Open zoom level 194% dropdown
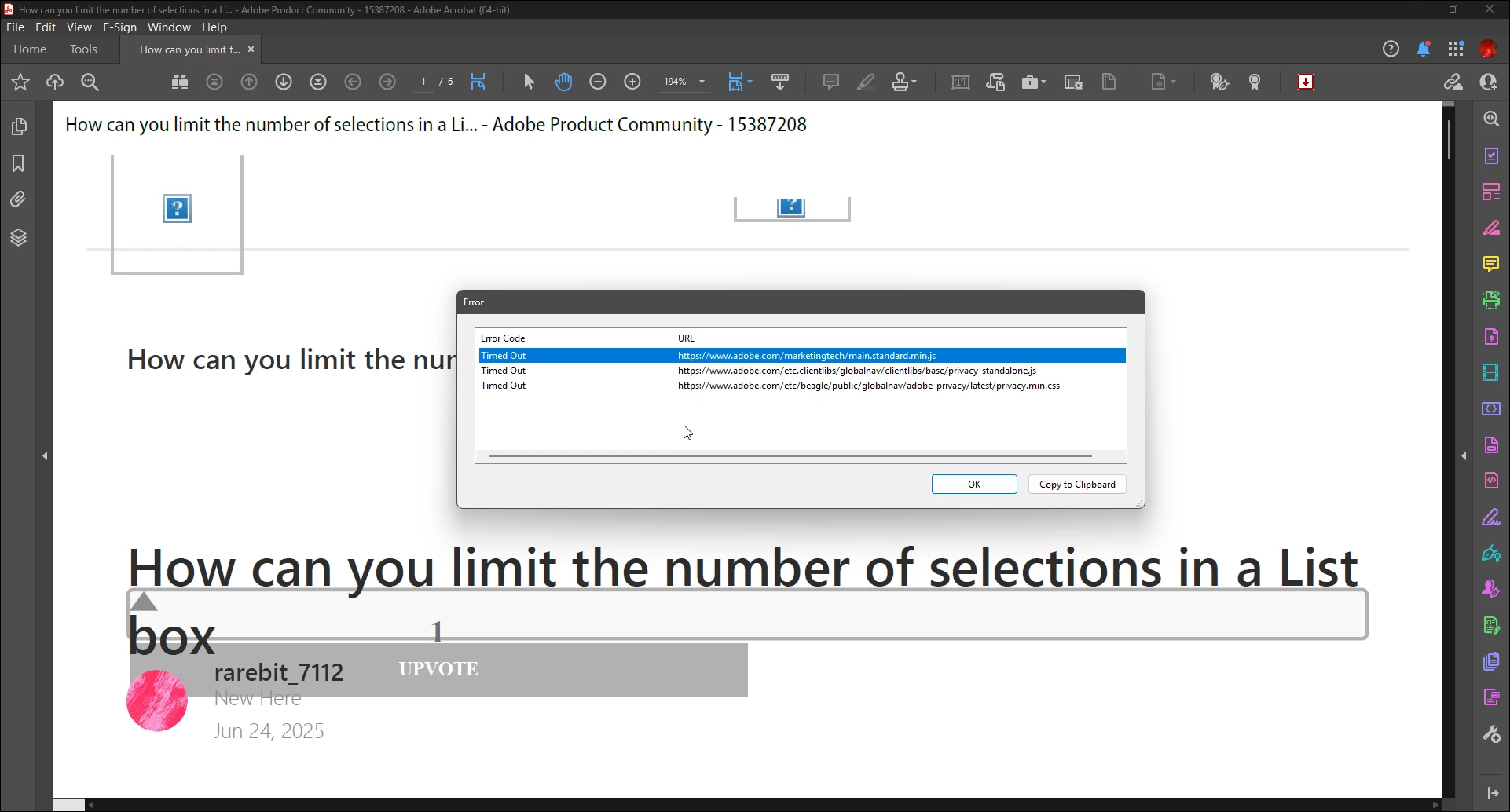 (x=702, y=82)
